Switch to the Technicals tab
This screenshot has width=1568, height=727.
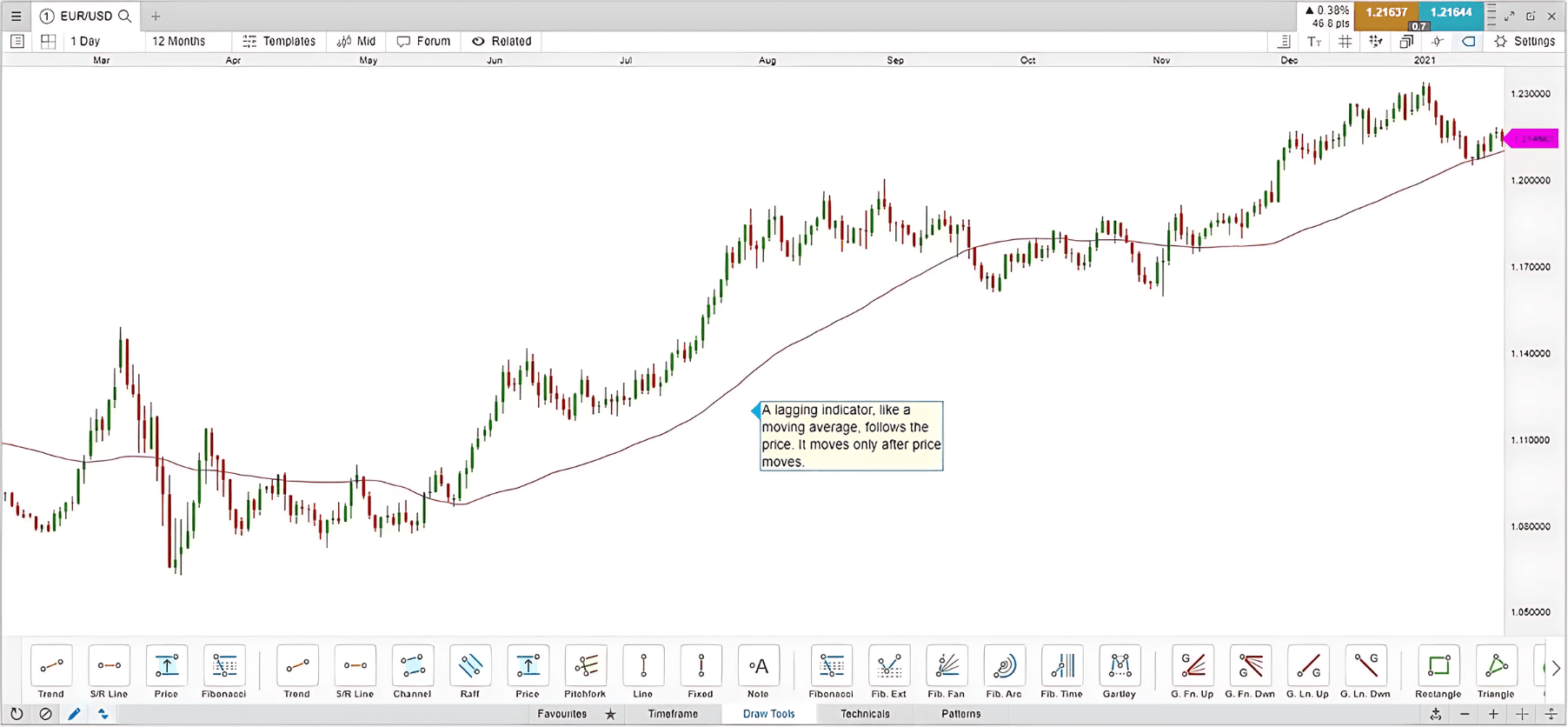[865, 714]
